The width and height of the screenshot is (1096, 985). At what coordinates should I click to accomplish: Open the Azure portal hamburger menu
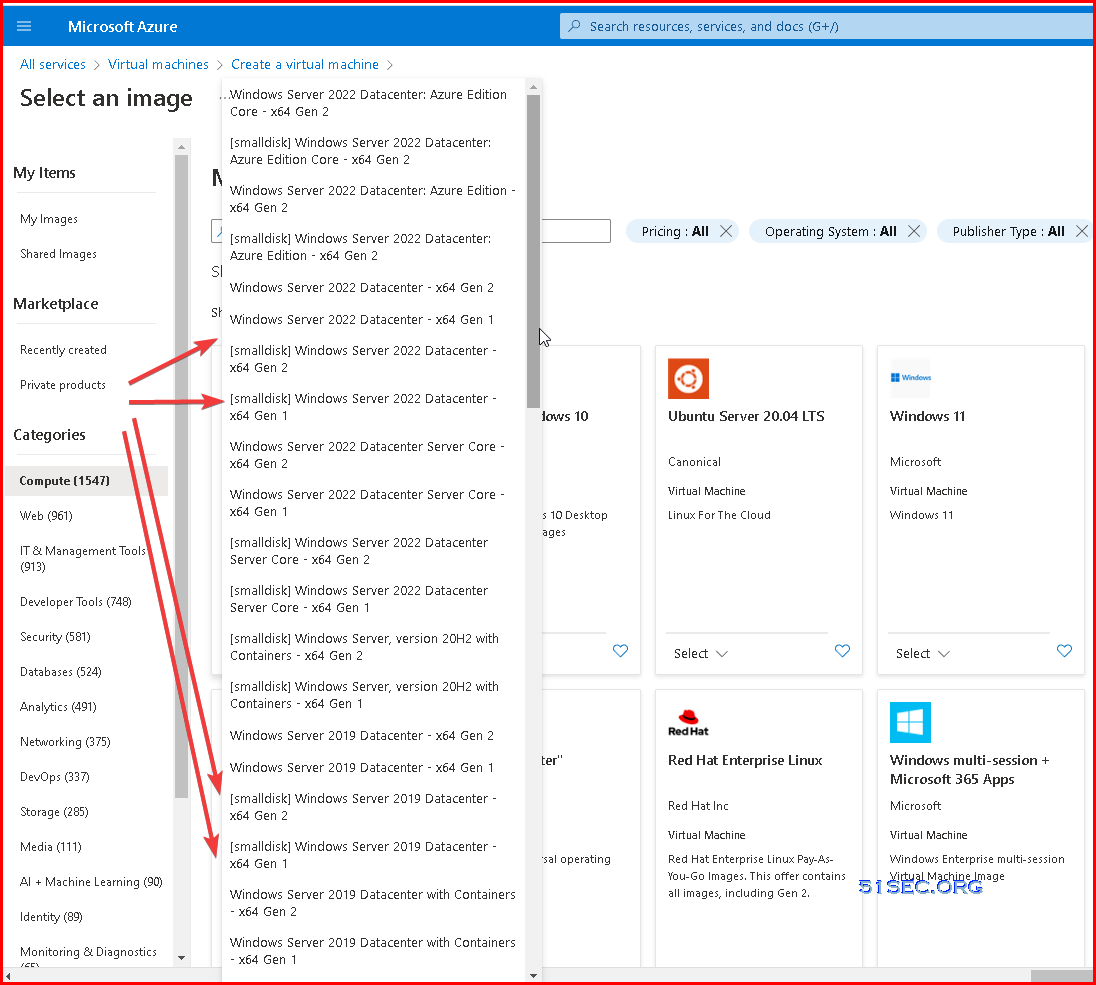click(24, 26)
